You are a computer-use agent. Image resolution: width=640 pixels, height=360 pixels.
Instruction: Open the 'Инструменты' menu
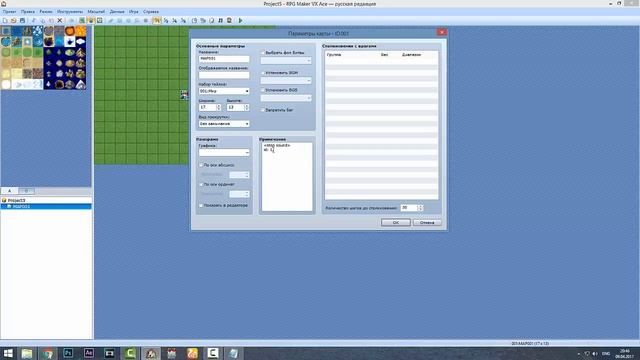70,12
